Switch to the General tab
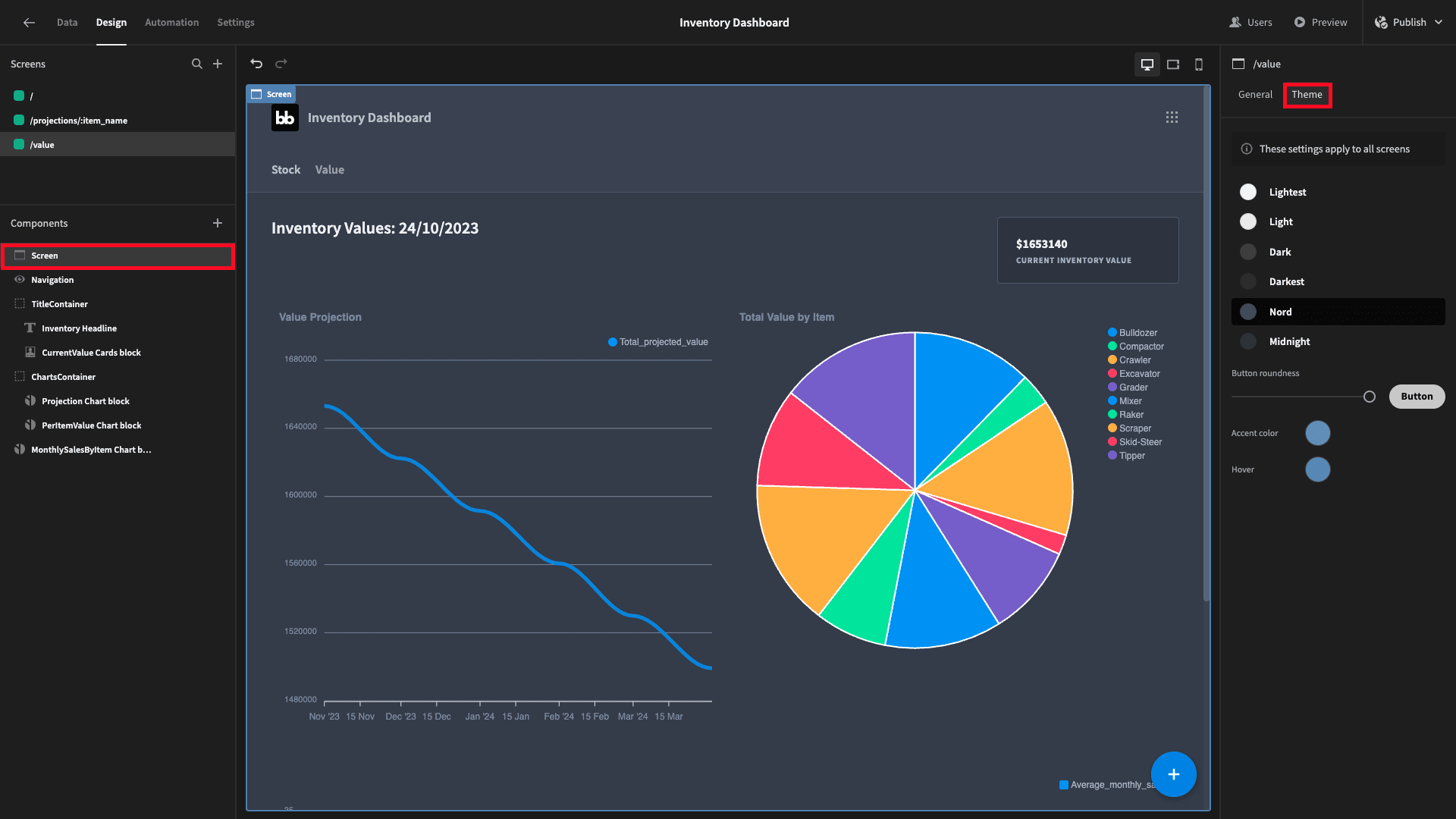The width and height of the screenshot is (1456, 819). click(1255, 95)
